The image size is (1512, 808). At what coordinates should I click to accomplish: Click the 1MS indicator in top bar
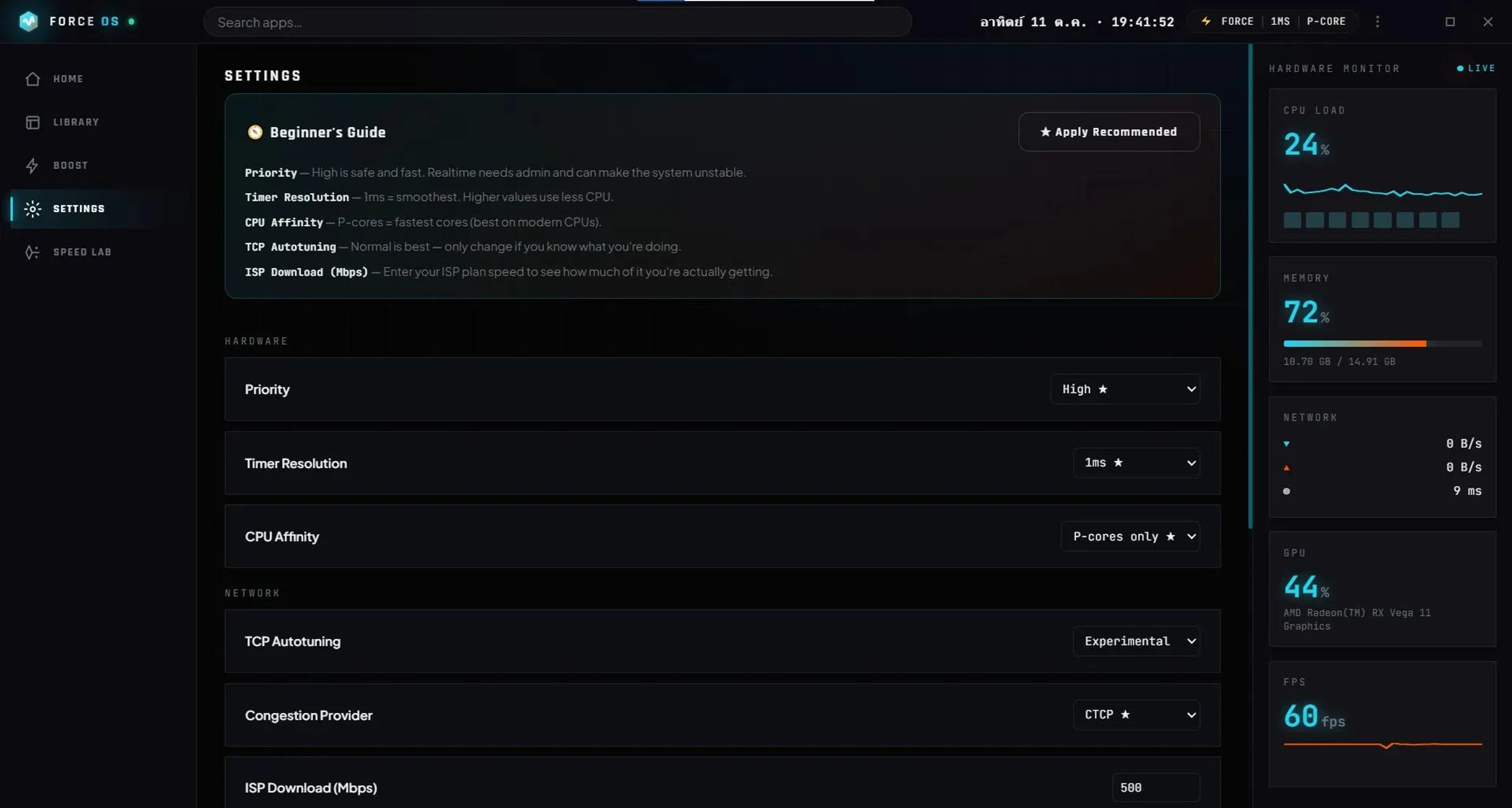click(1280, 21)
